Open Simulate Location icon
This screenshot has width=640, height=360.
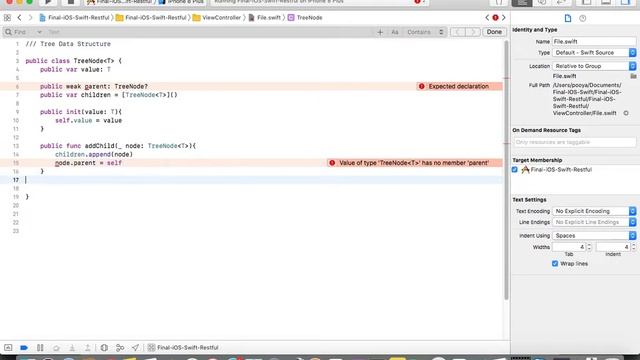click(135, 348)
